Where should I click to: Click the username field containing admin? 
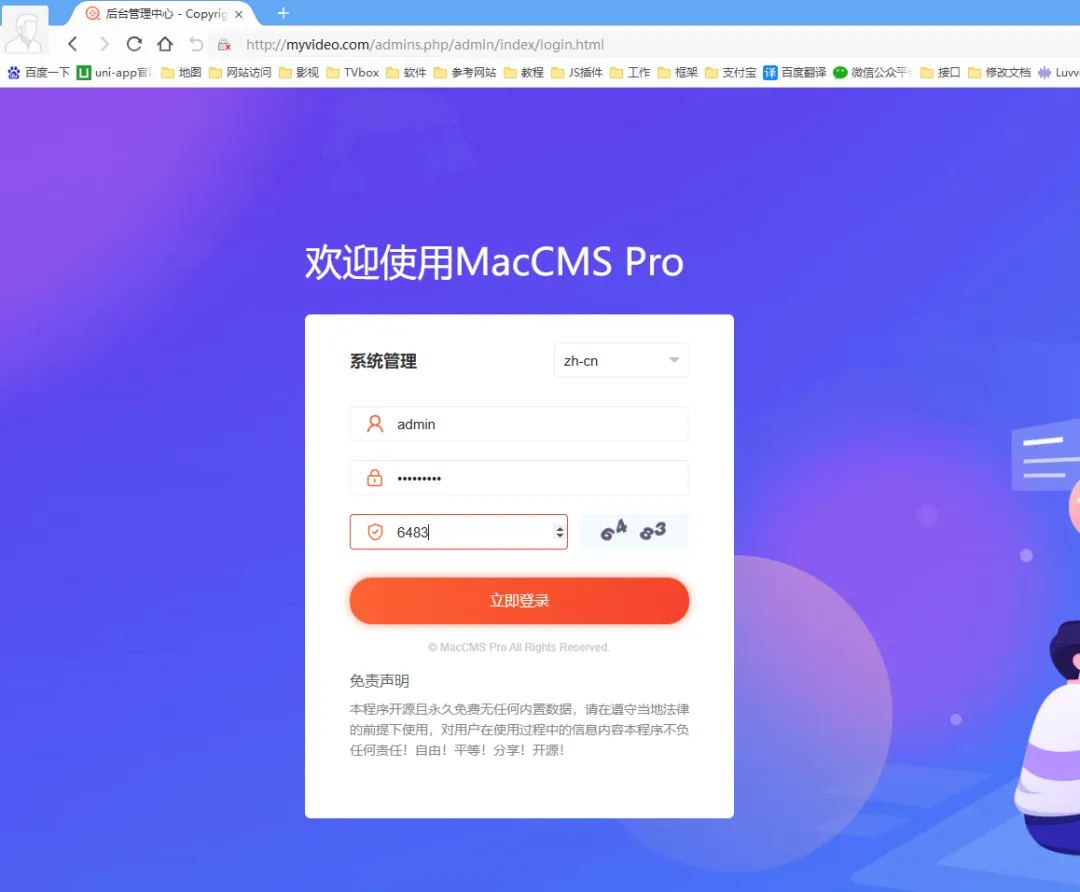[x=519, y=424]
